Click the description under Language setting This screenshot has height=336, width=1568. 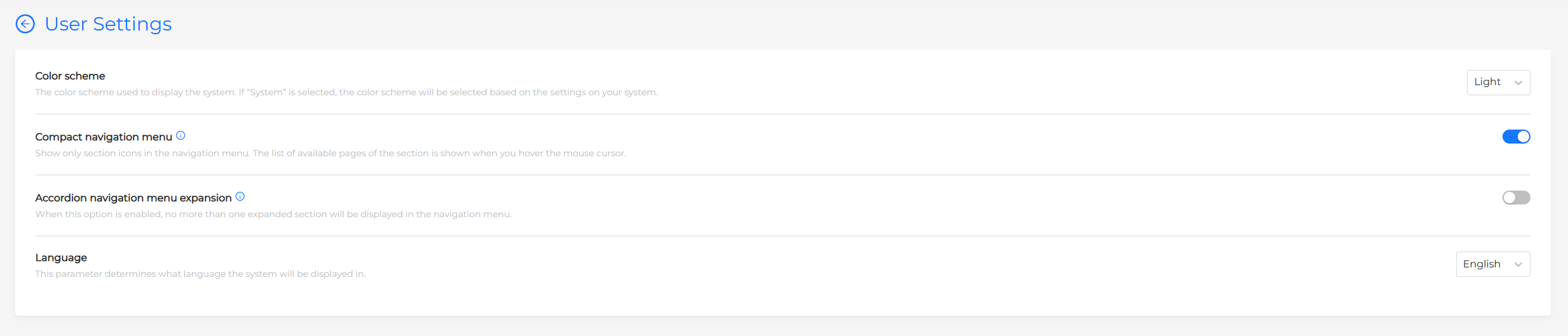point(200,274)
